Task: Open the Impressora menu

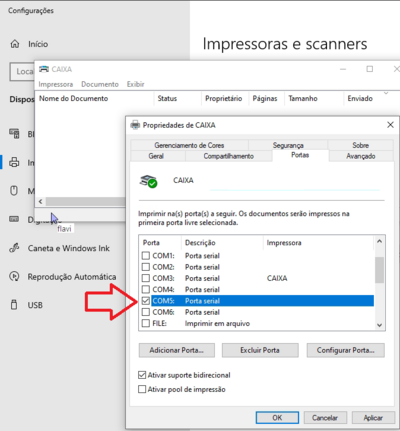Action: tap(56, 84)
